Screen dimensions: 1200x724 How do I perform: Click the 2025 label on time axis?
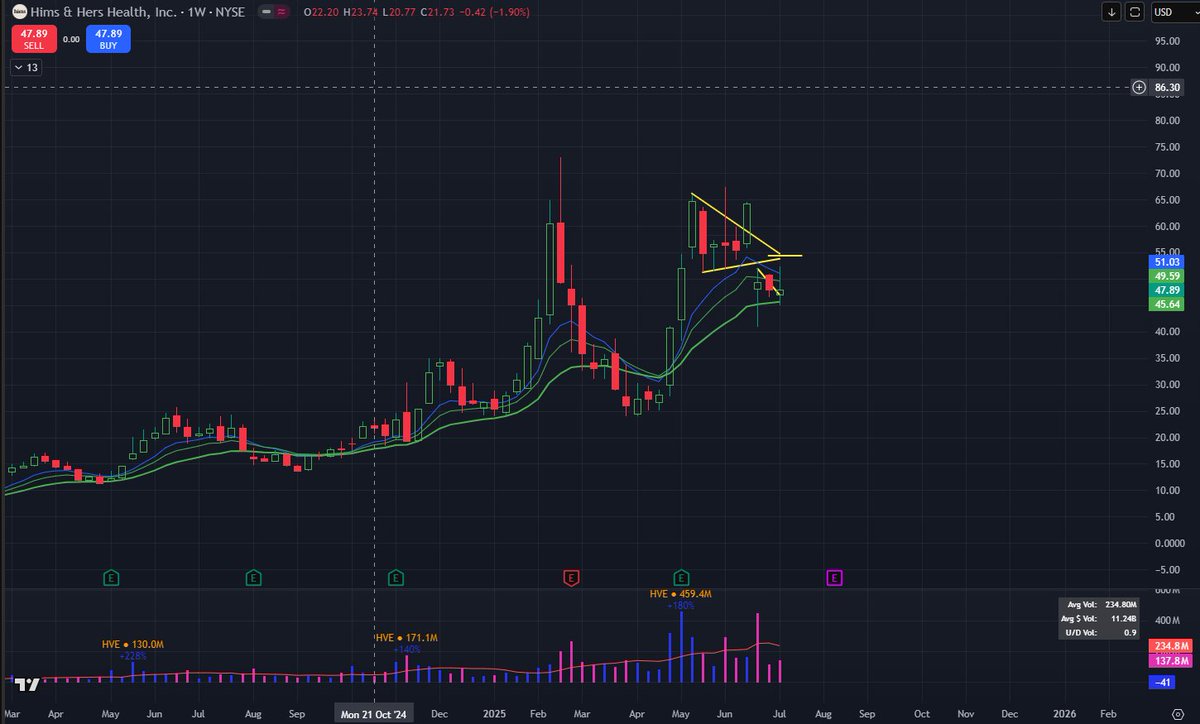493,715
